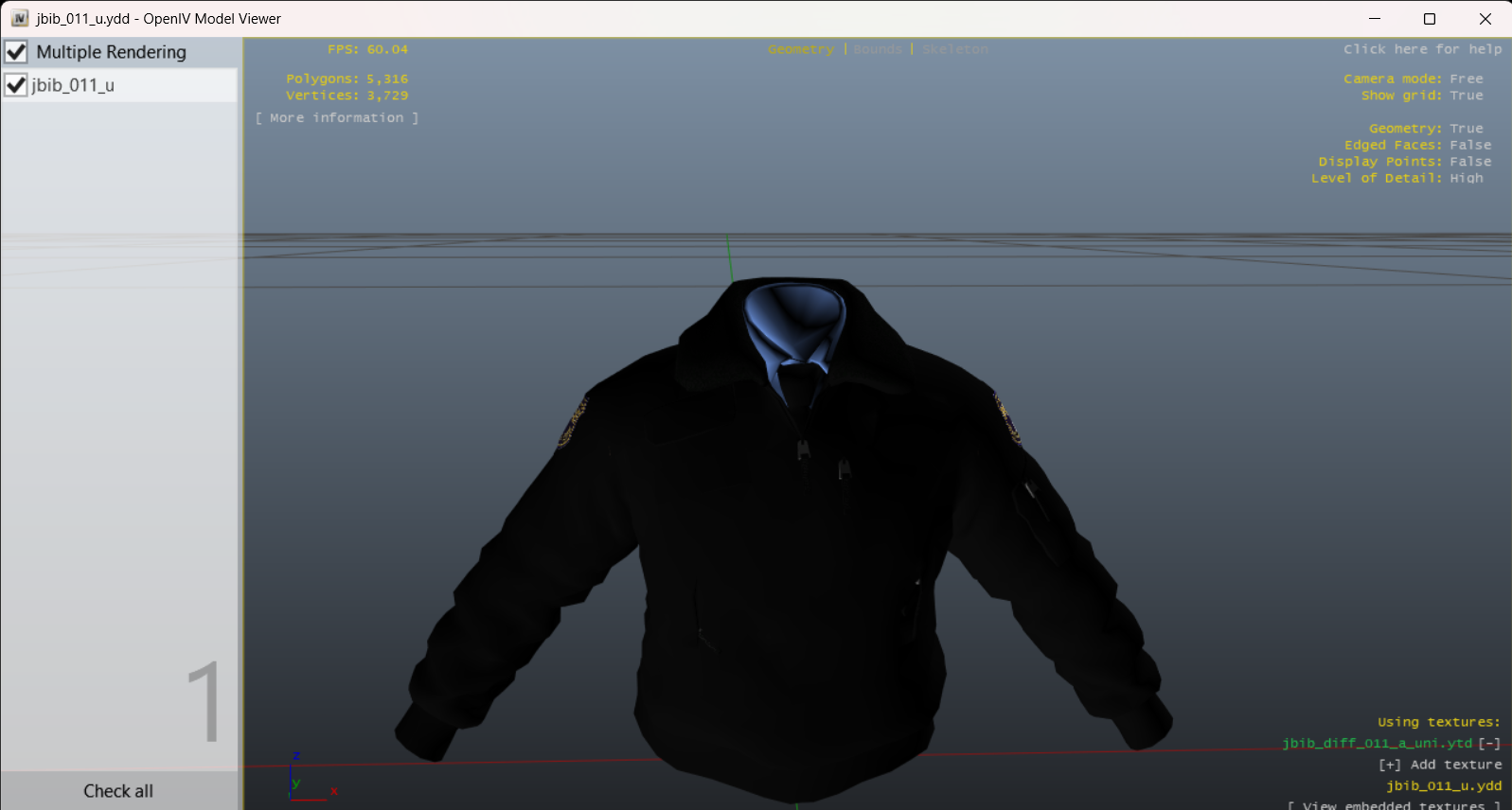Open the View embedded textures list
1512x810 pixels.
1394,804
